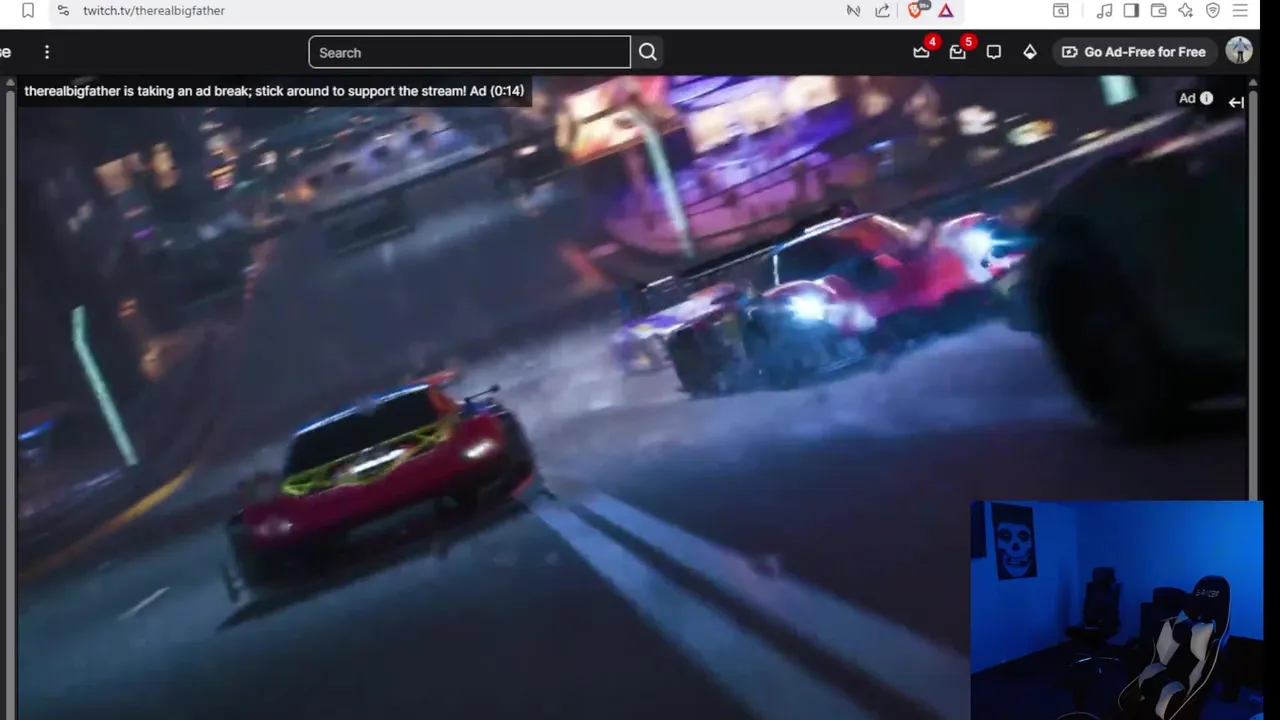Open the Leo AI sparkle icon
The width and height of the screenshot is (1280, 720).
1186,11
